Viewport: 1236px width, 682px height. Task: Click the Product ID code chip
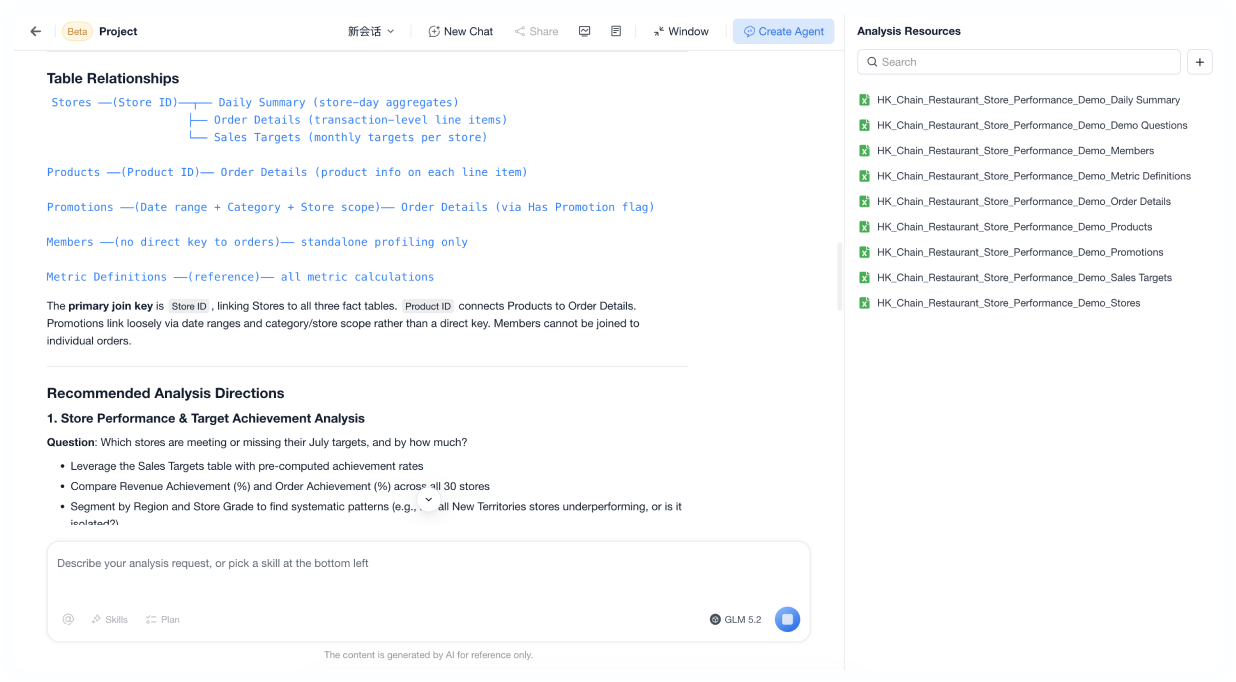[428, 306]
